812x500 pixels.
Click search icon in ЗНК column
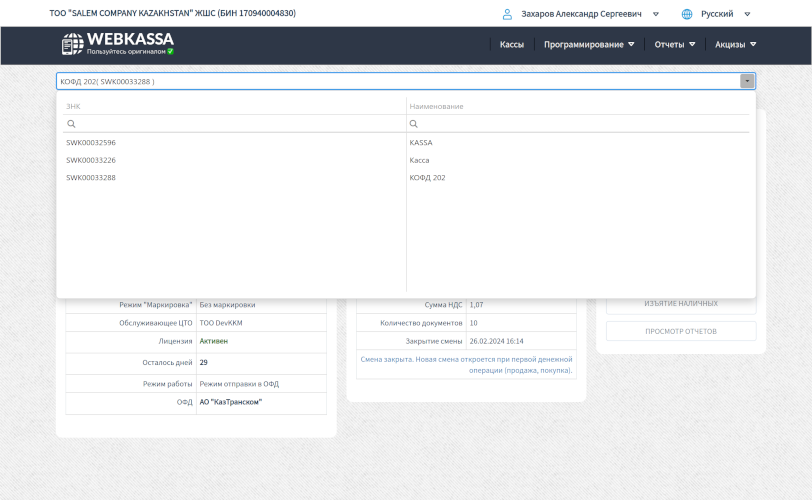71,124
